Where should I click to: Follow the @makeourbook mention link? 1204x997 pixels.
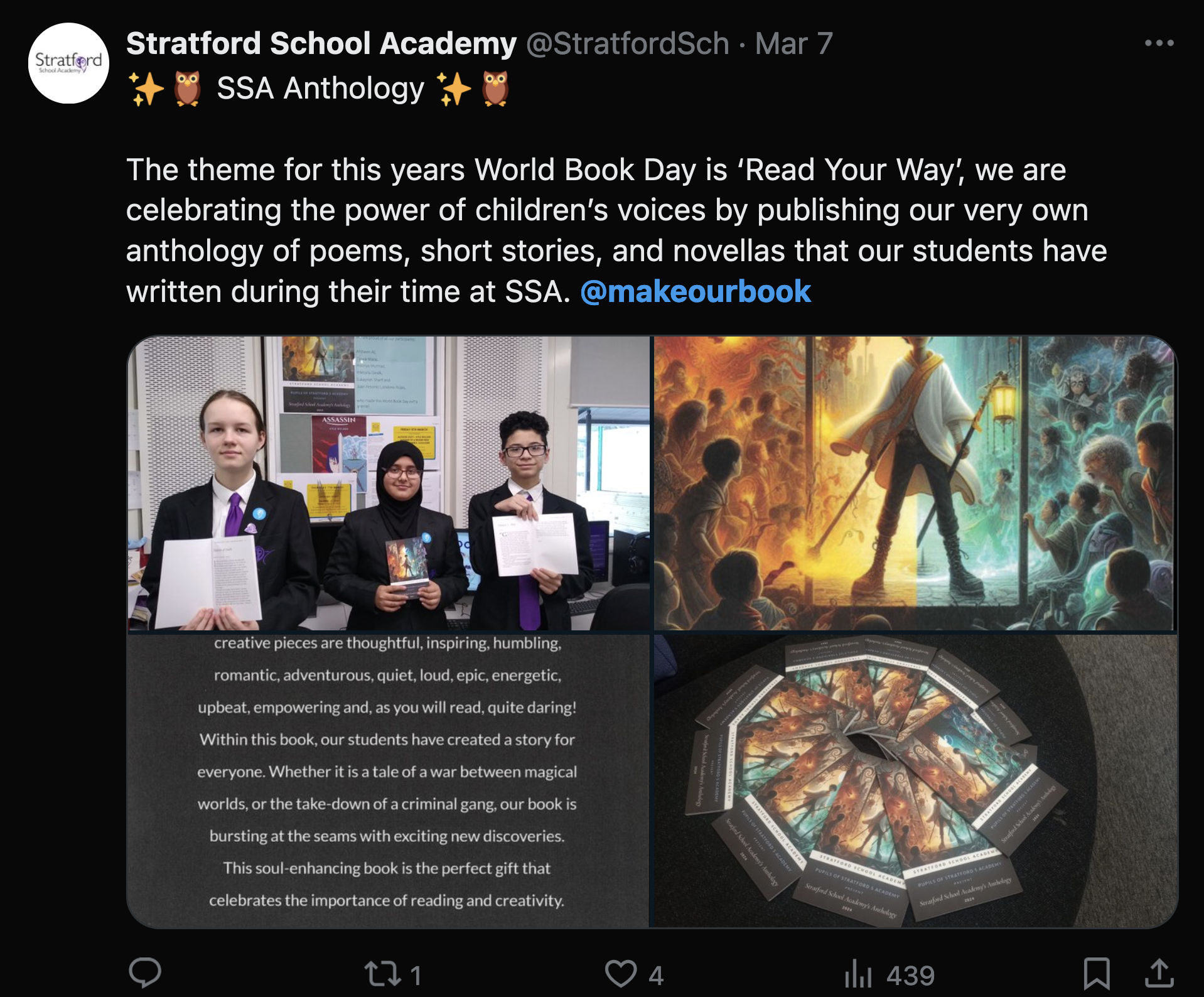click(696, 291)
